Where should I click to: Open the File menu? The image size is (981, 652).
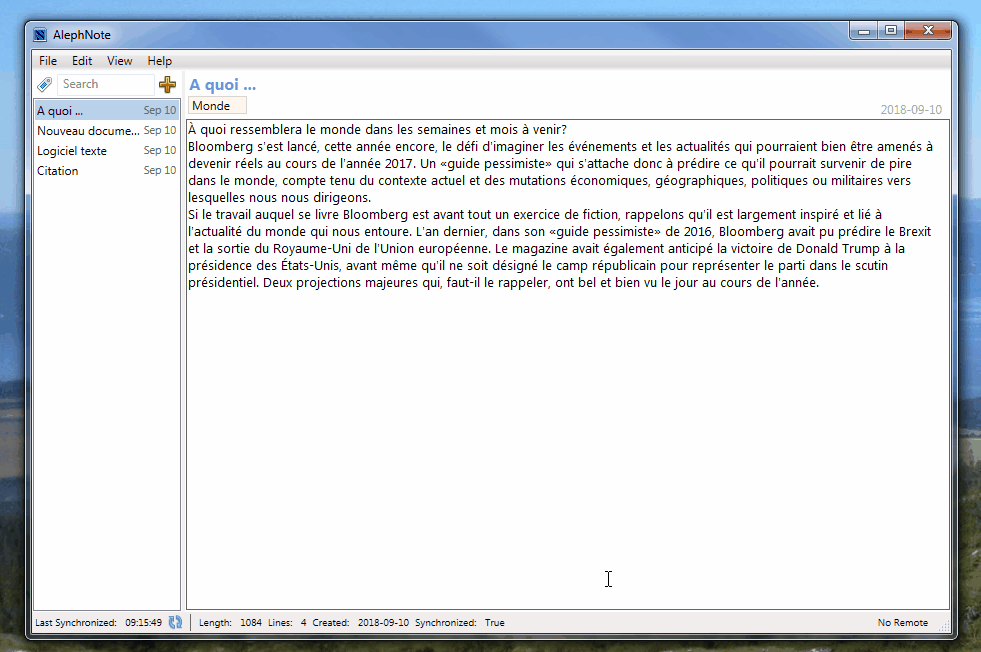[x=48, y=61]
